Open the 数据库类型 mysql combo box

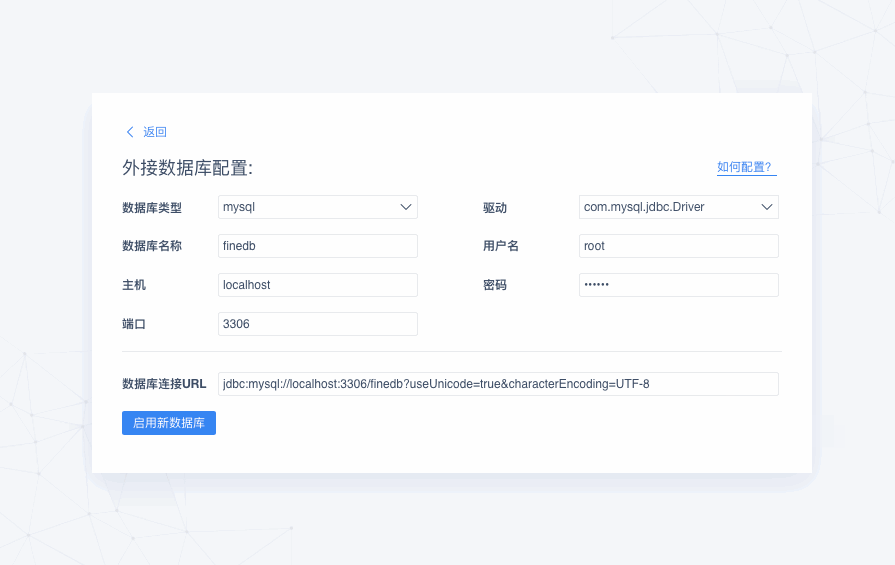point(318,207)
